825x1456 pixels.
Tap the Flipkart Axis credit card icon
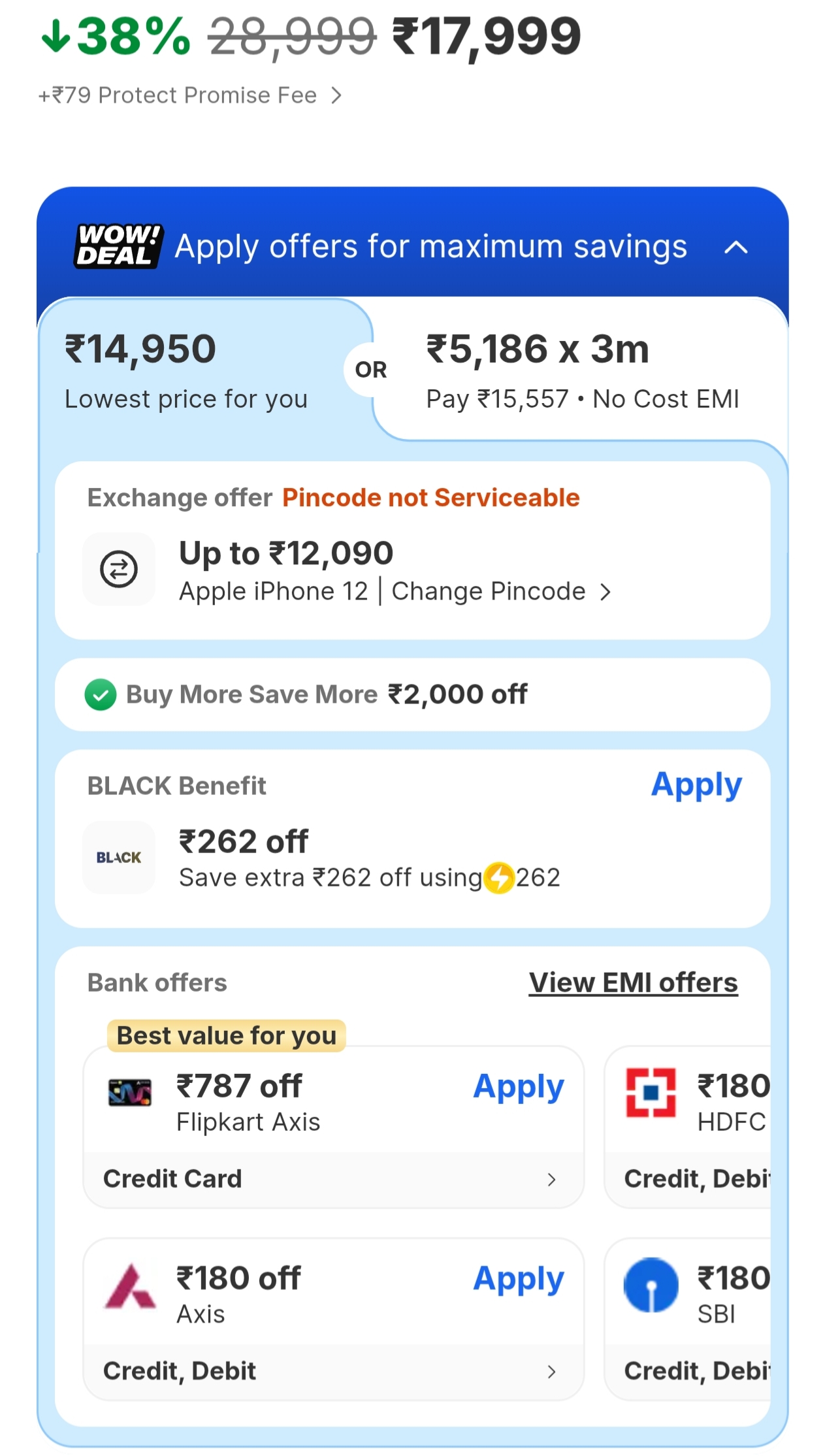[130, 1092]
